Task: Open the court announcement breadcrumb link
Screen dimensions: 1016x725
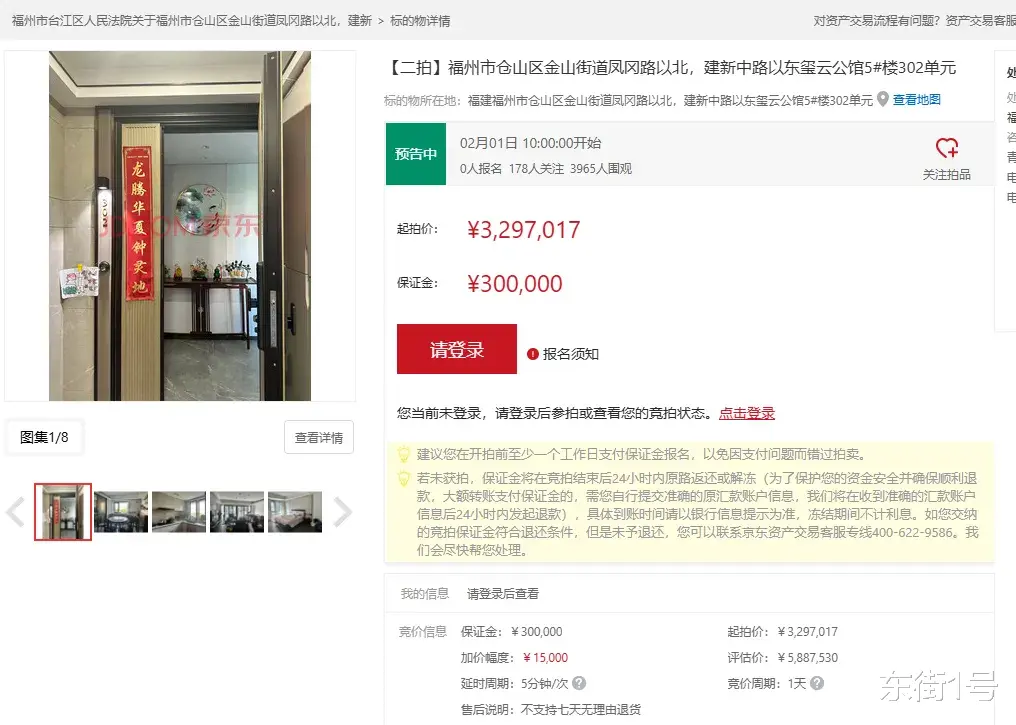Action: 192,21
